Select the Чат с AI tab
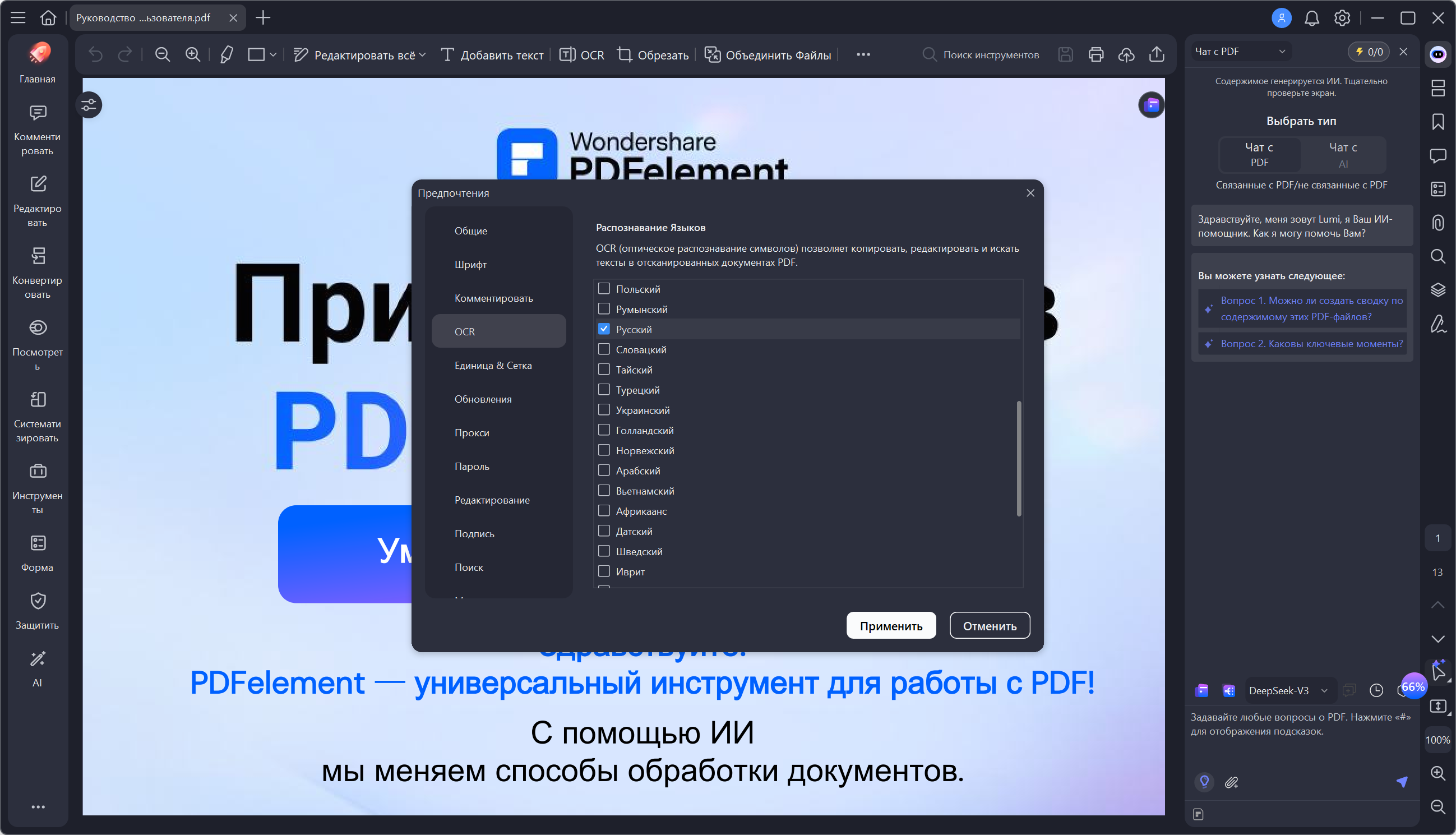This screenshot has height=835, width=1456. click(x=1343, y=155)
